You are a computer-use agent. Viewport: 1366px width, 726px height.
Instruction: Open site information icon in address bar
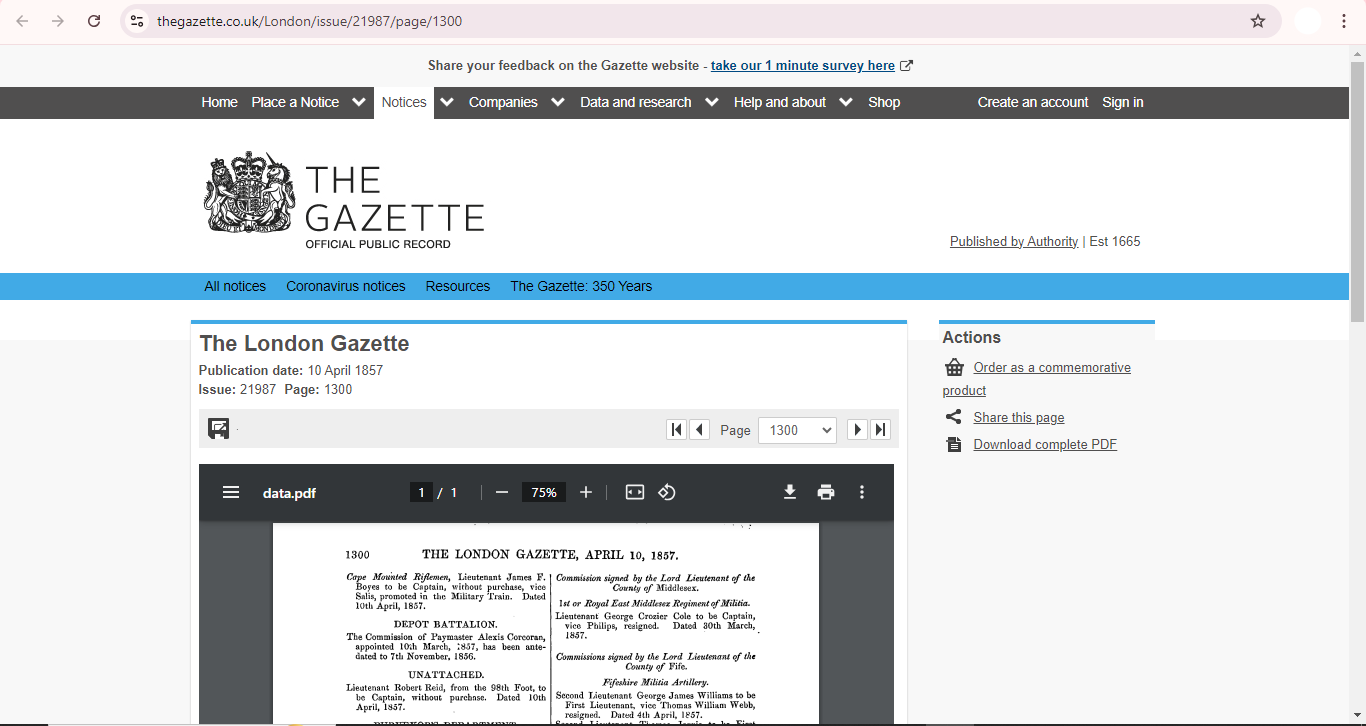[137, 21]
